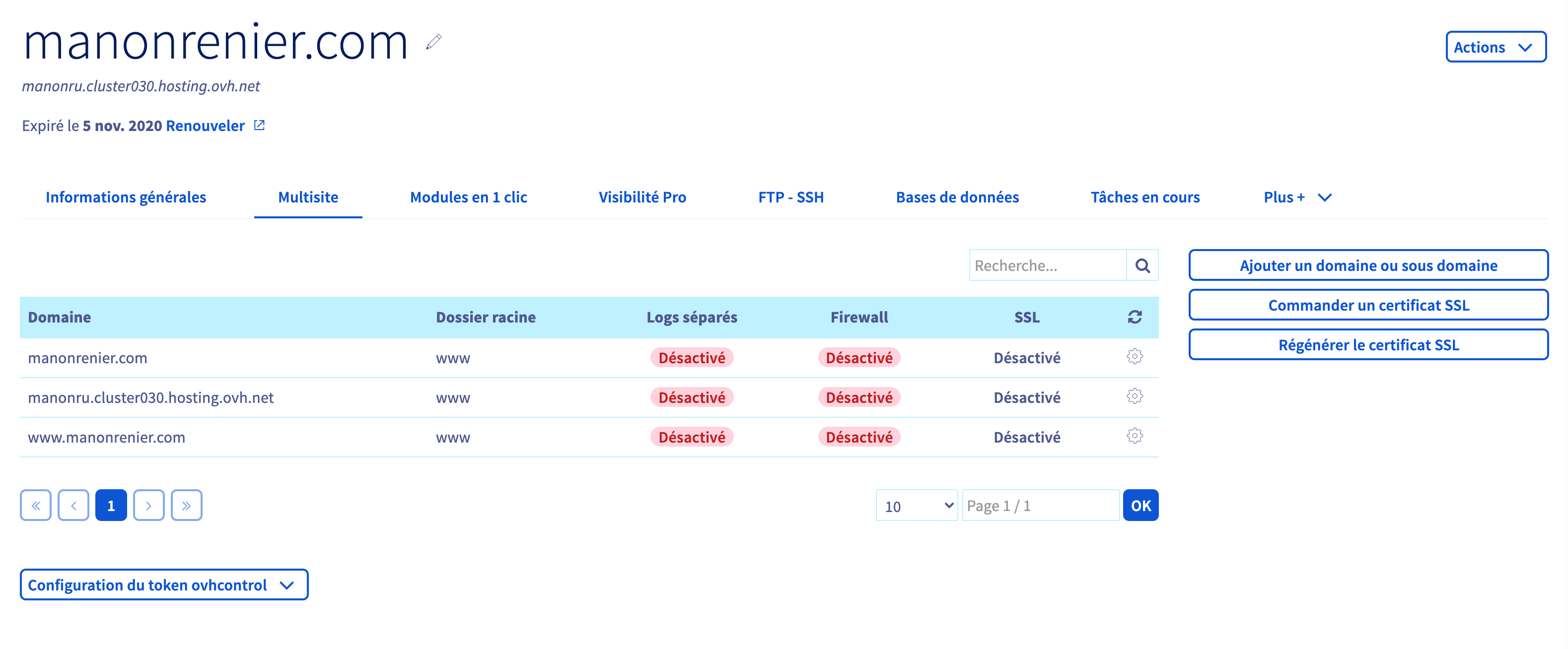
Task: Go to the first page with double-arrow
Action: [36, 506]
